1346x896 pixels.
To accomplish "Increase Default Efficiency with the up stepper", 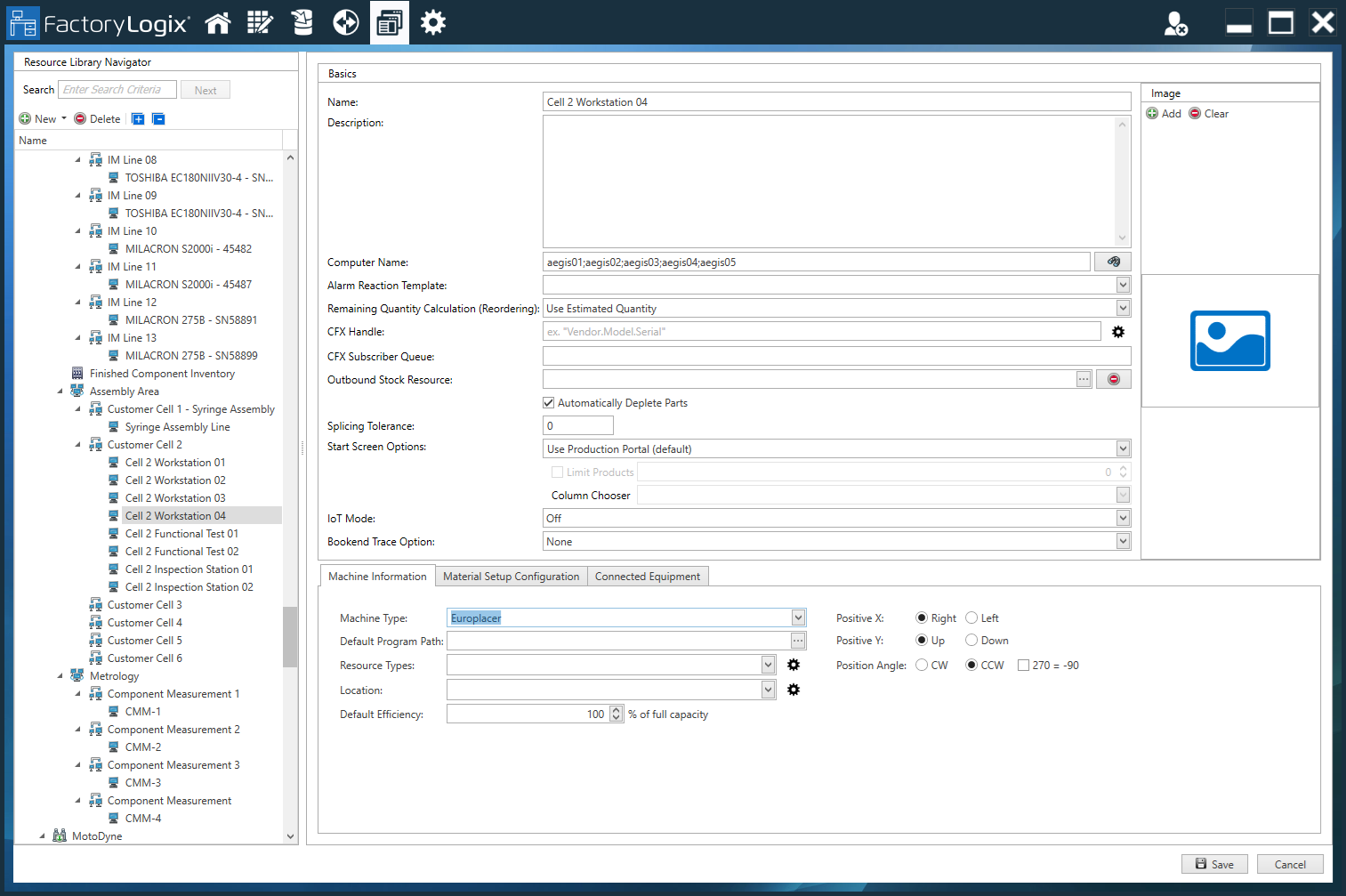I will pos(615,709).
